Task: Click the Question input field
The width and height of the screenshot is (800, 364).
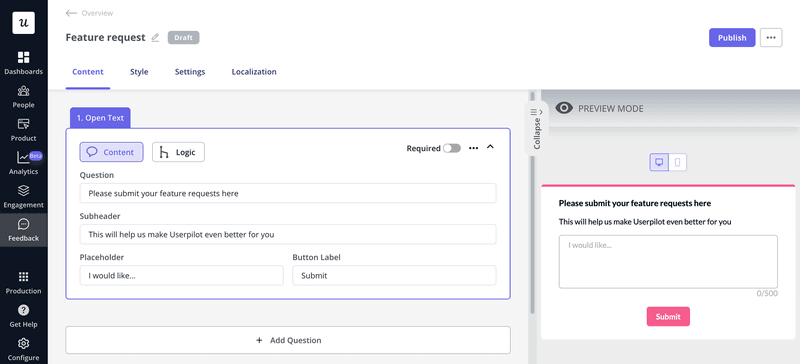Action: [288, 193]
